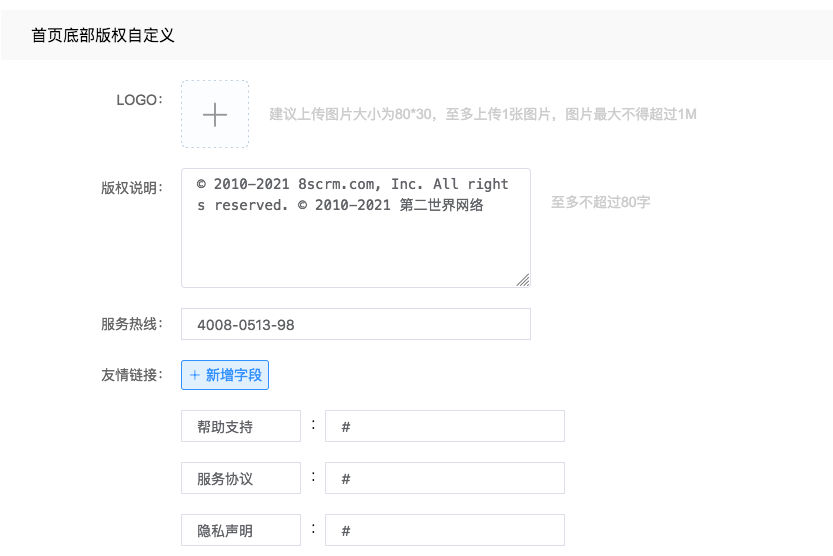The height and width of the screenshot is (556, 833).
Task: Click the LOGO field label
Action: [139, 100]
